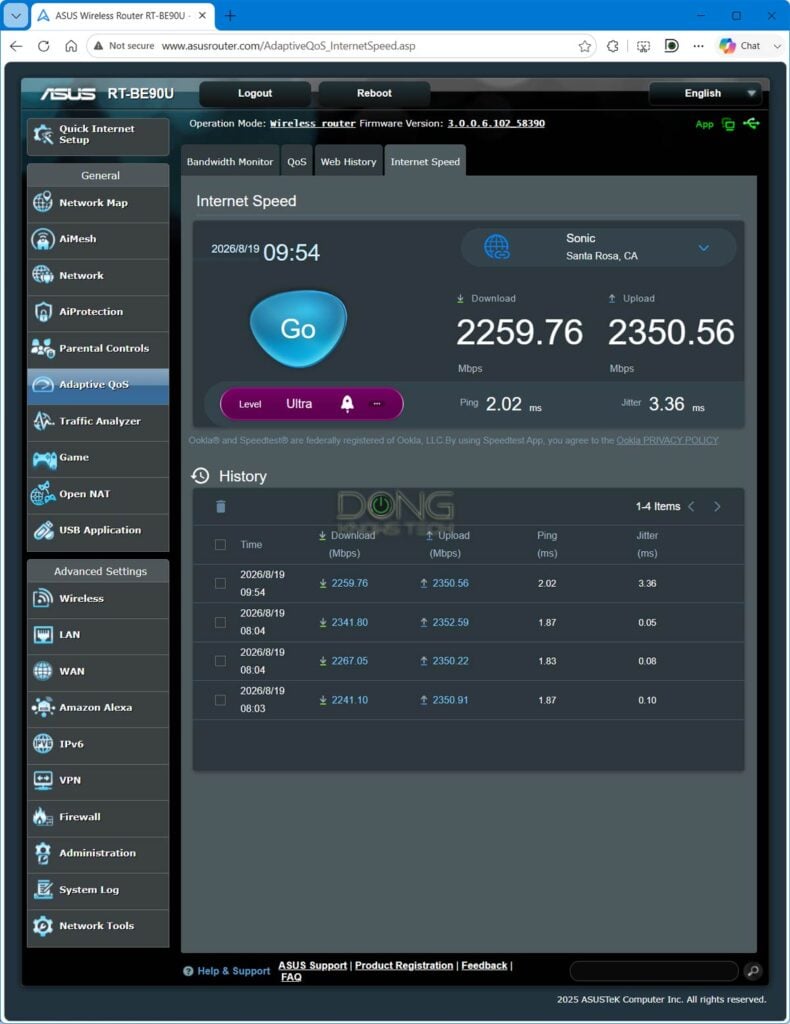Image resolution: width=790 pixels, height=1024 pixels.
Task: Open browser home page
Action: [x=71, y=46]
